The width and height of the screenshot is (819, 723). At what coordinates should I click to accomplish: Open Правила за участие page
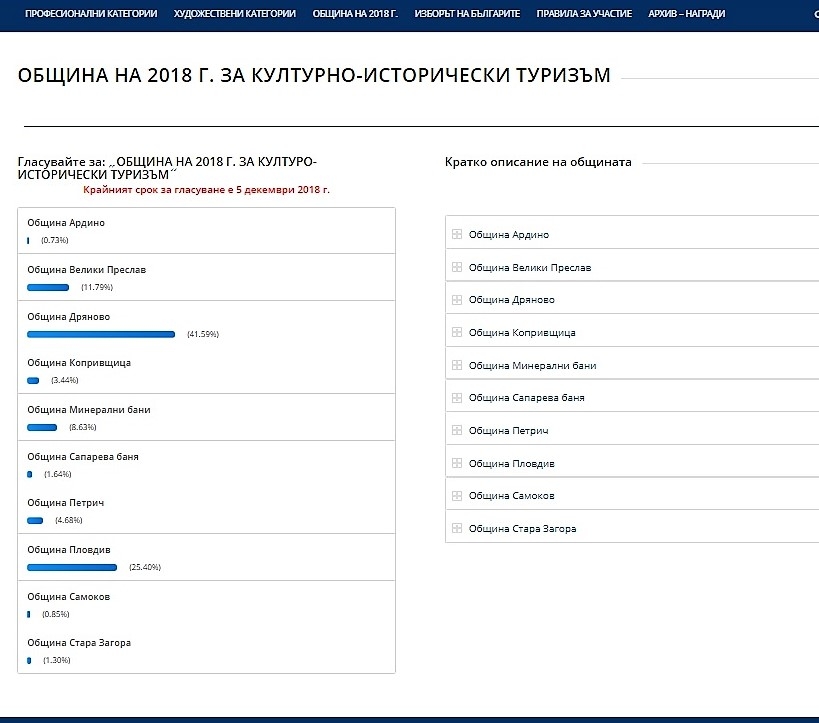pos(584,14)
